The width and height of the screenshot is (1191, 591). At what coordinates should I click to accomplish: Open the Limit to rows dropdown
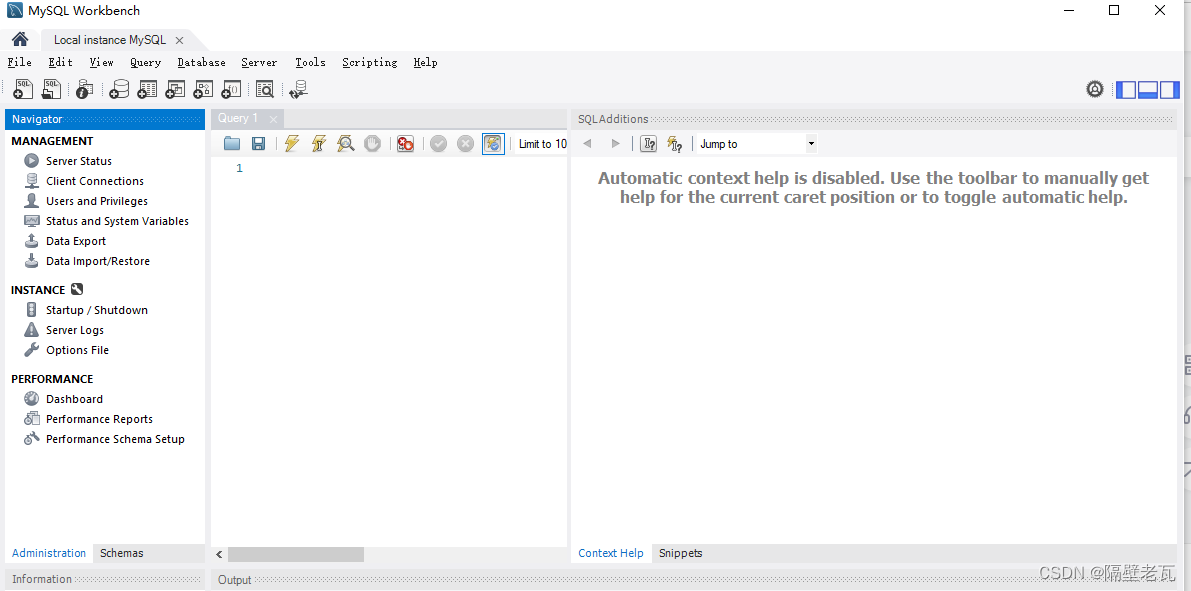pyautogui.click(x=542, y=144)
